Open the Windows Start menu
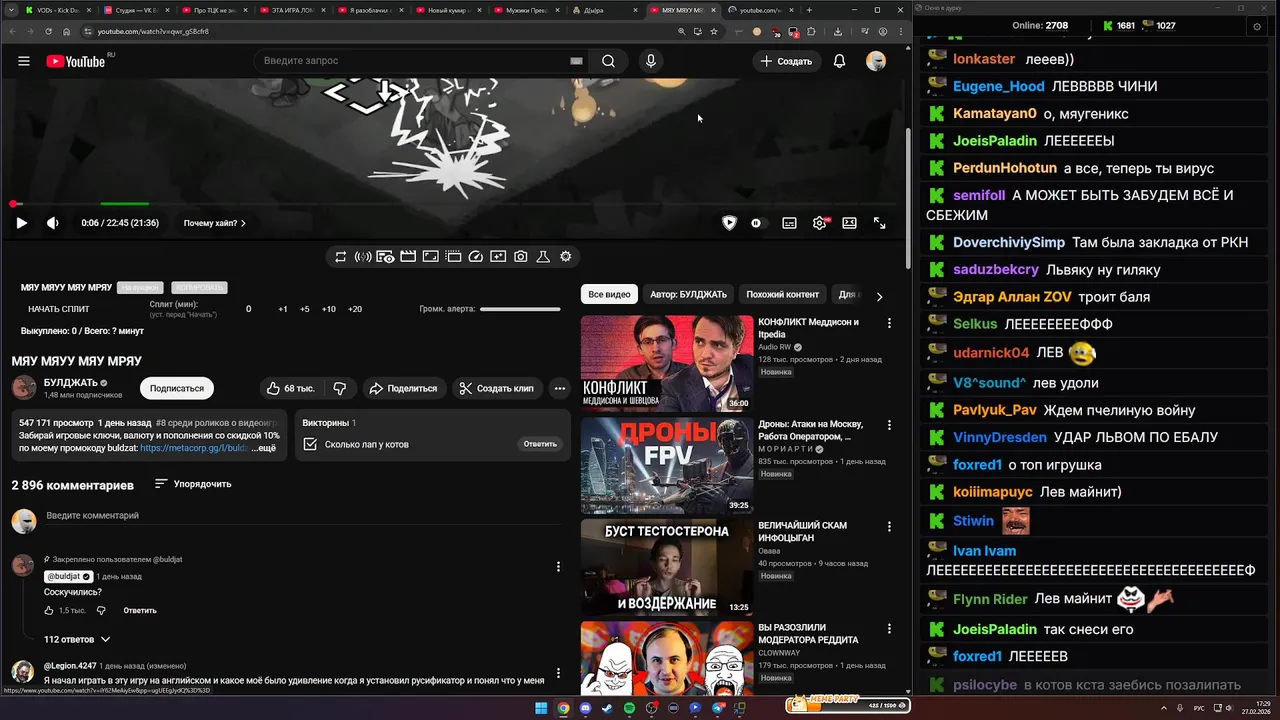The height and width of the screenshot is (720, 1280). [x=541, y=708]
